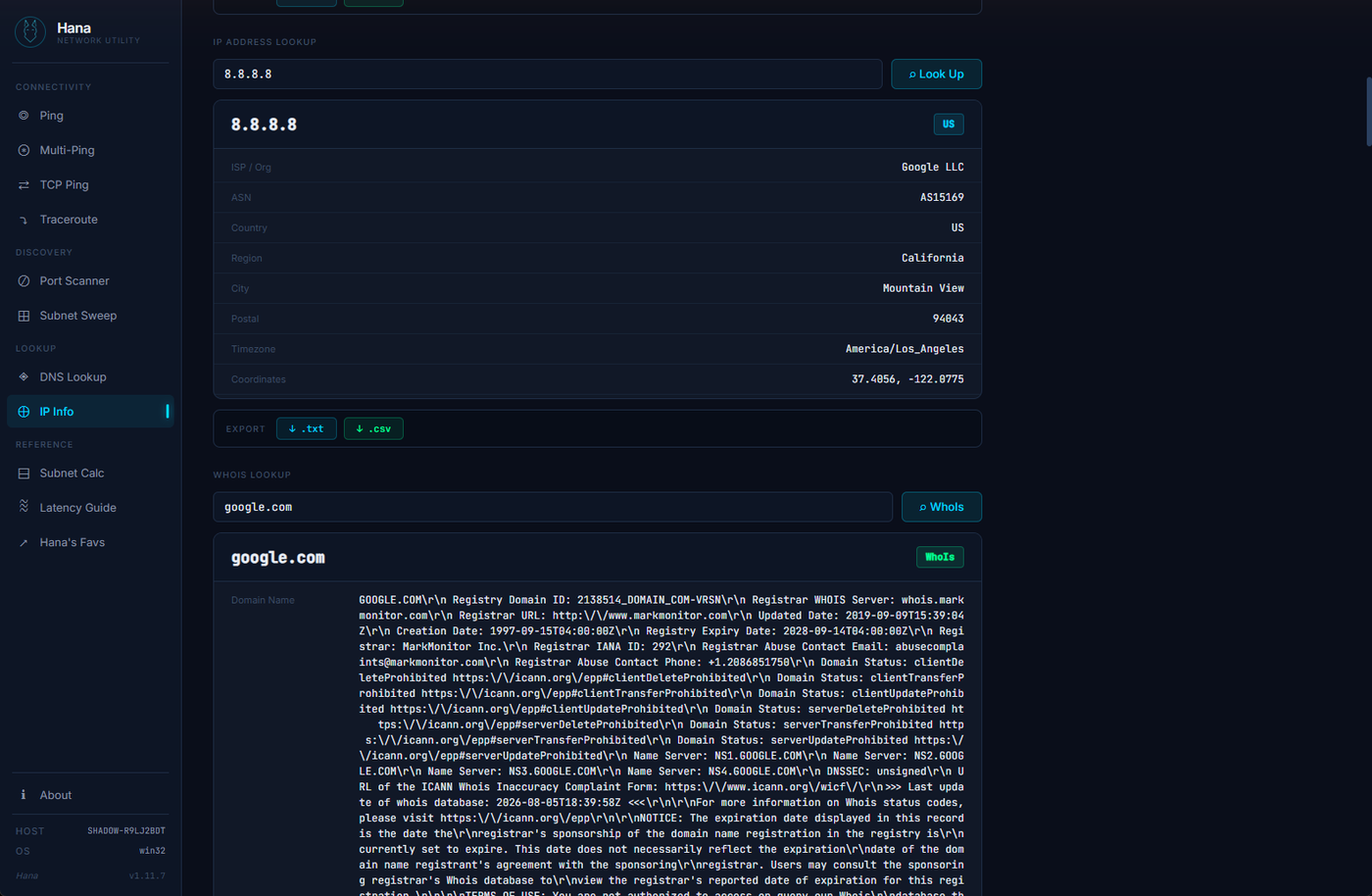Click the page vertical scrollbar
This screenshot has width=1372, height=896.
point(1369,111)
